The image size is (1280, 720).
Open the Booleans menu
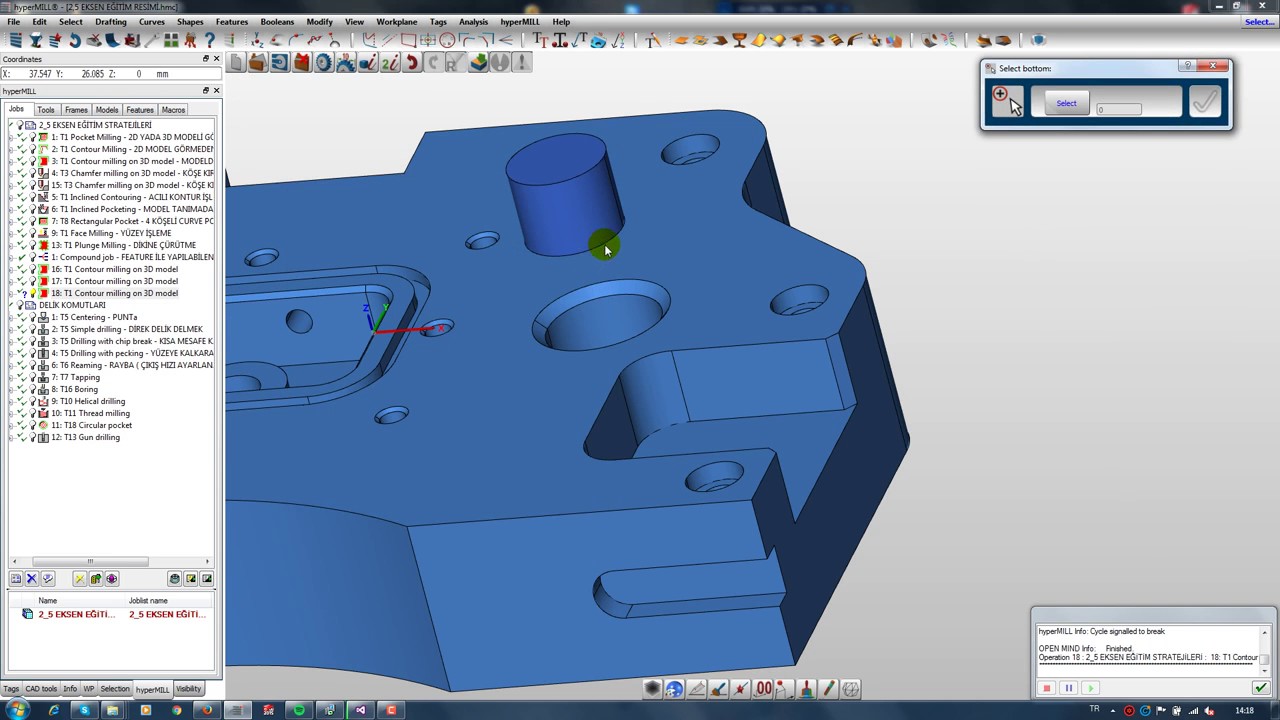pyautogui.click(x=277, y=22)
